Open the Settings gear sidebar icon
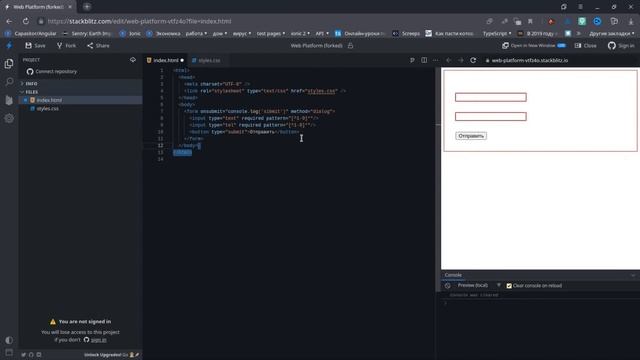This screenshot has width=640, height=360. [9, 118]
